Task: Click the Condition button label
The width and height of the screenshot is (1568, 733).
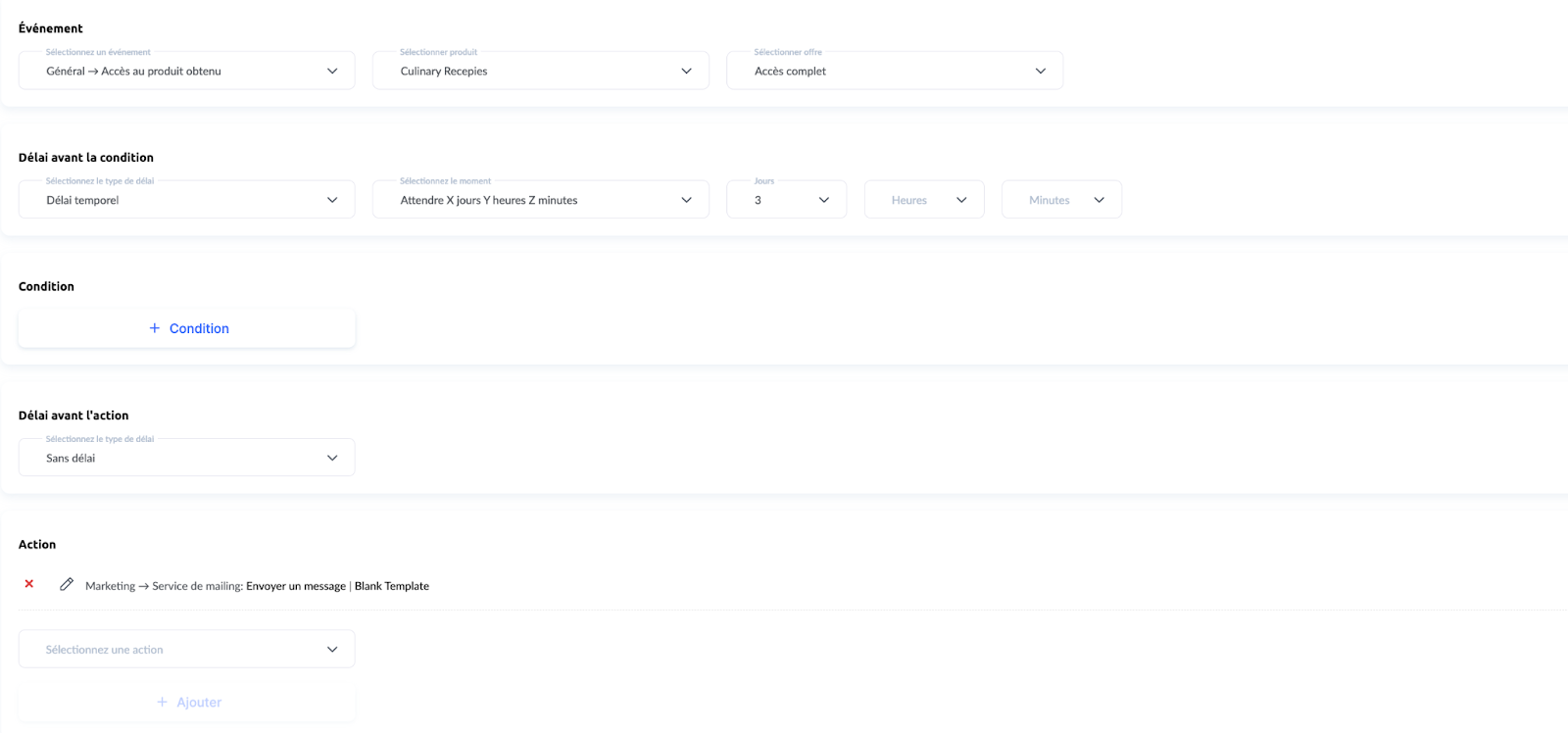Action: click(199, 329)
